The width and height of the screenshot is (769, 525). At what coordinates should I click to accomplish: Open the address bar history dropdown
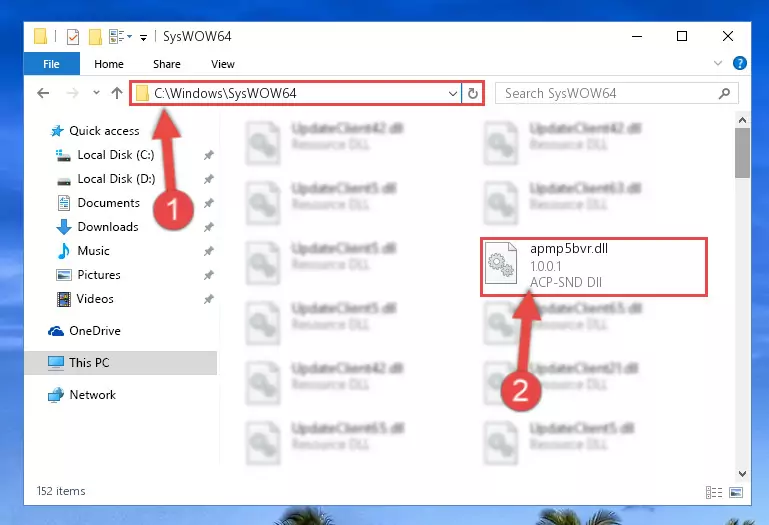(453, 94)
